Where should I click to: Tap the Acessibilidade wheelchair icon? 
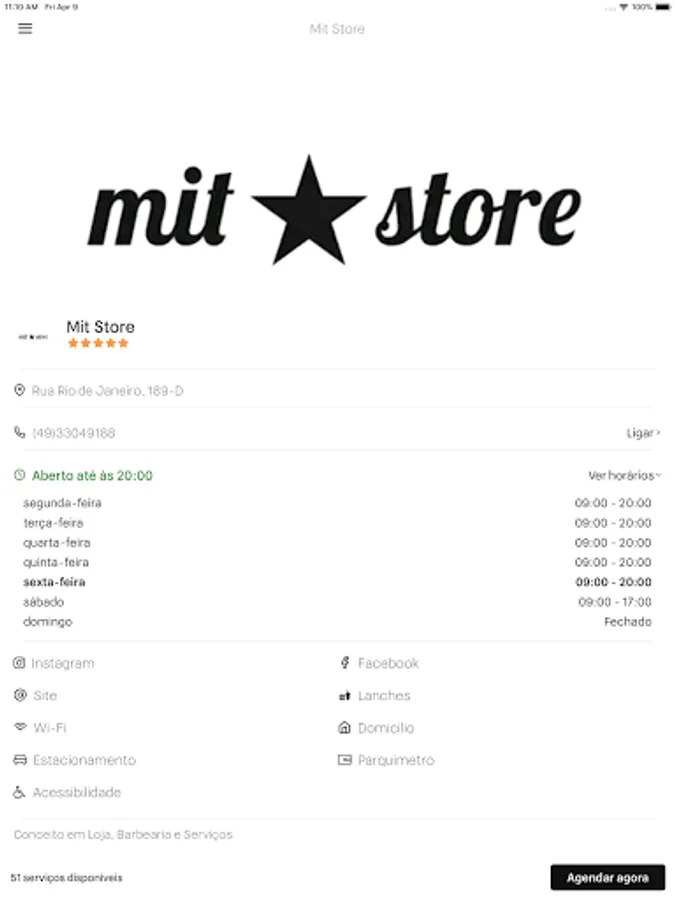19,792
